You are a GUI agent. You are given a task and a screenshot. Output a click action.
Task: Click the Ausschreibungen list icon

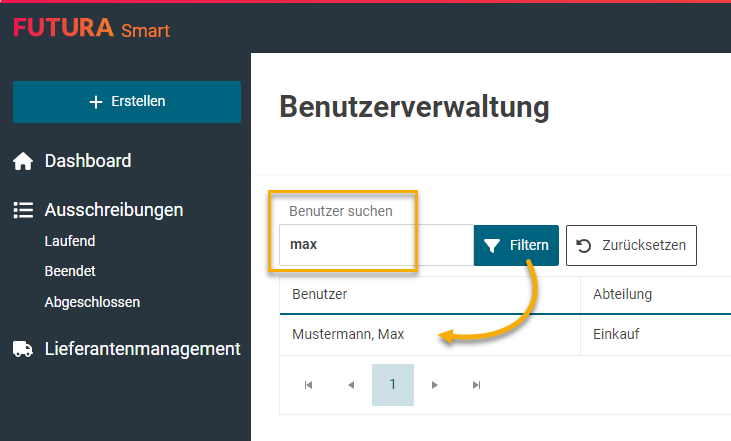point(23,210)
